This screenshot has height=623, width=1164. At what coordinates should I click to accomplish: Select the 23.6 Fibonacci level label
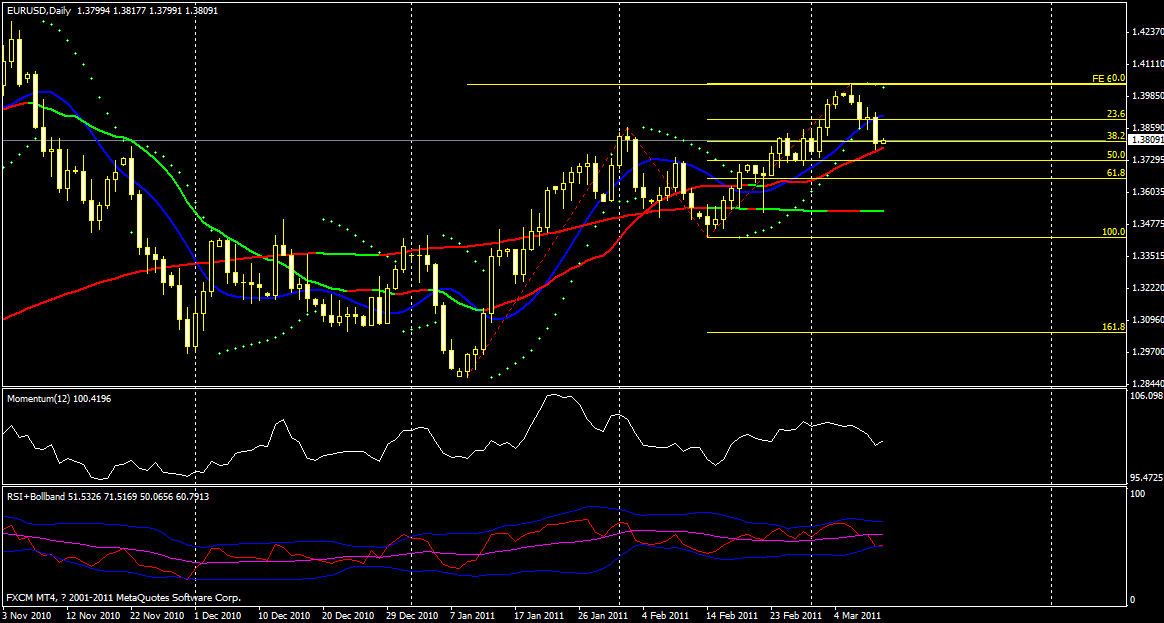click(1116, 114)
